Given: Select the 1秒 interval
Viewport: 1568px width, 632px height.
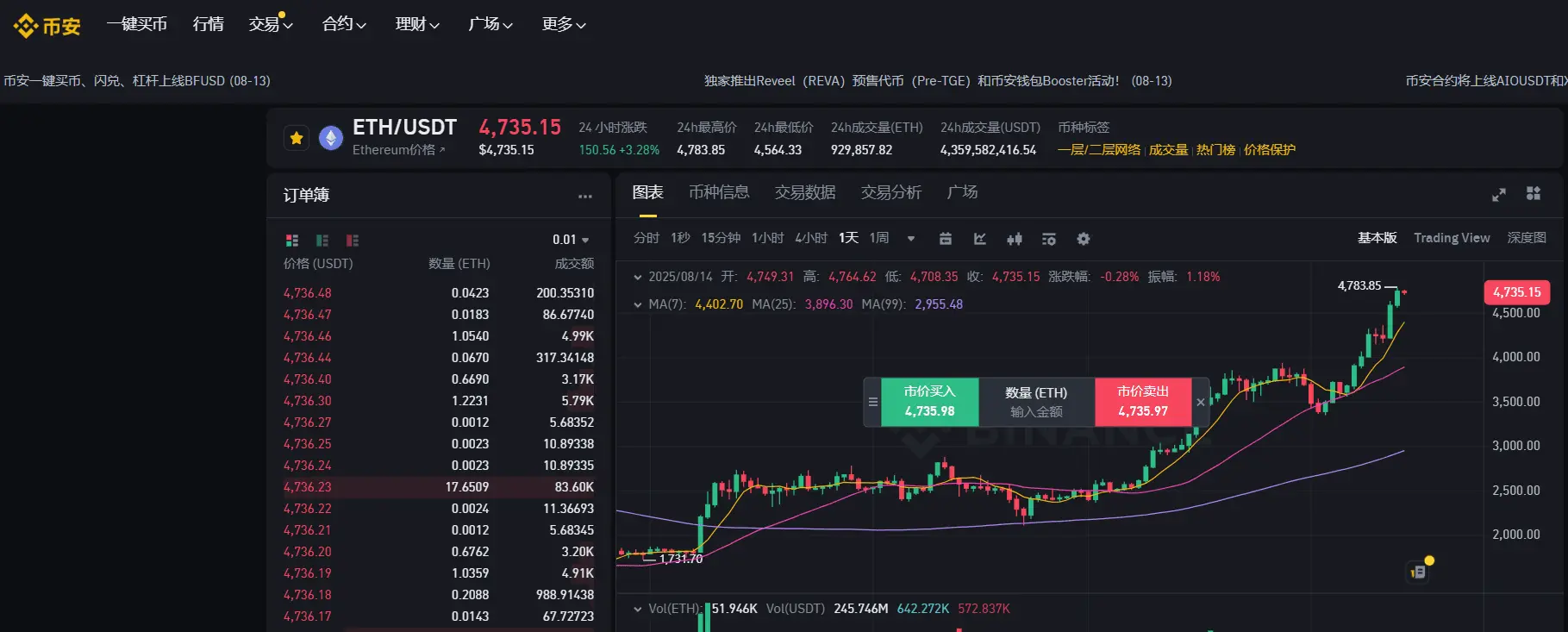Looking at the screenshot, I should [x=680, y=238].
